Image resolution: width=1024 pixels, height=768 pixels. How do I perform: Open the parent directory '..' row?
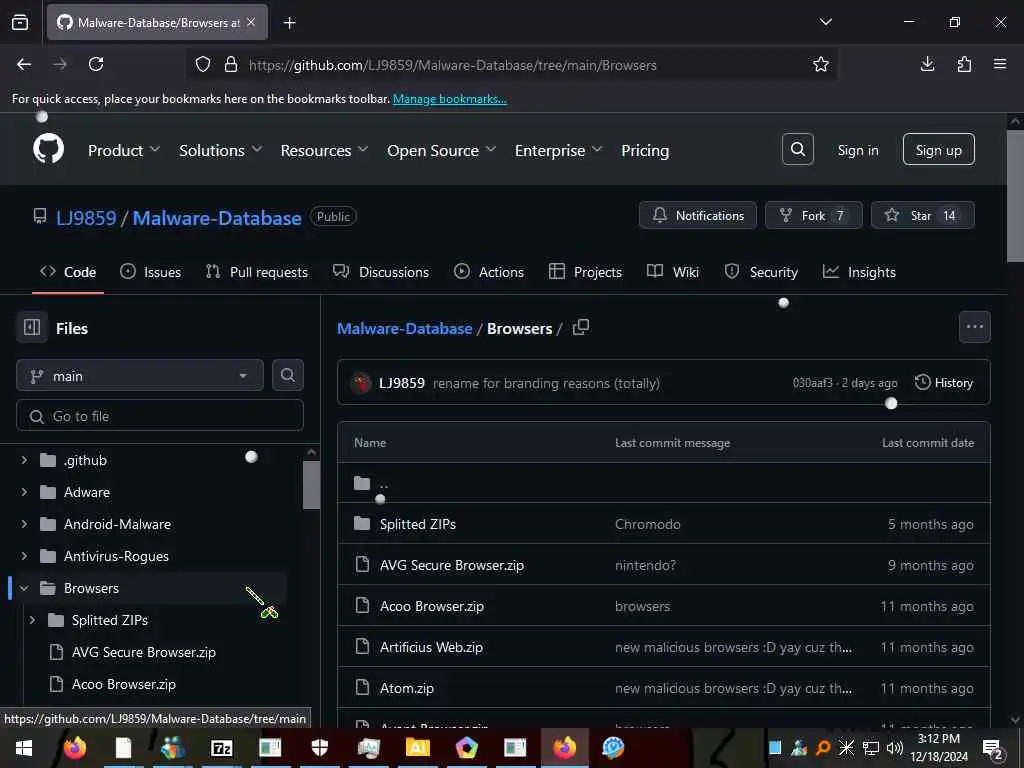click(664, 483)
